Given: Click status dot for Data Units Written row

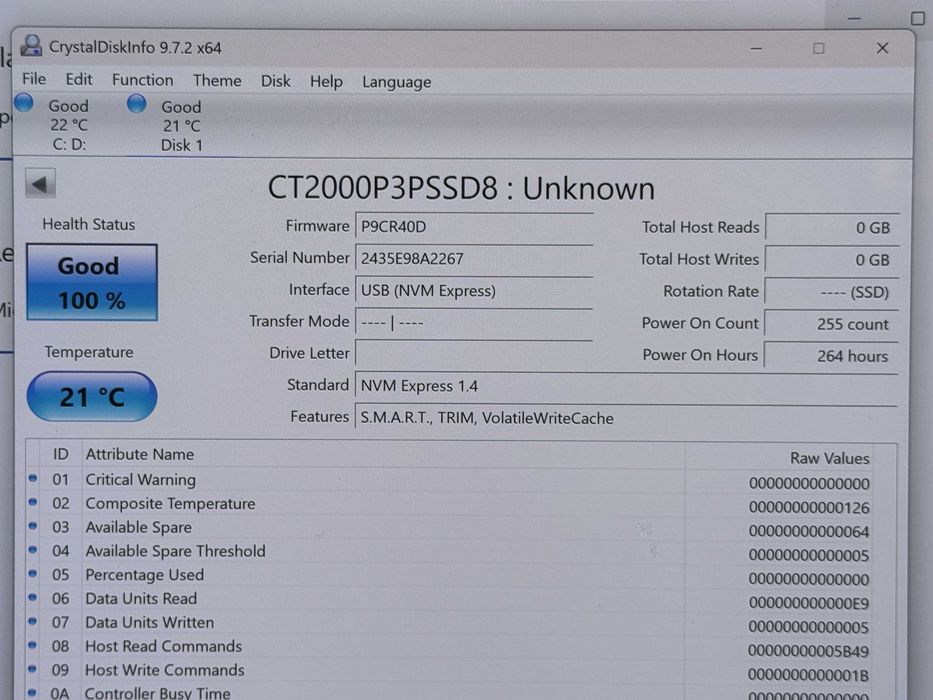Looking at the screenshot, I should pos(33,621).
